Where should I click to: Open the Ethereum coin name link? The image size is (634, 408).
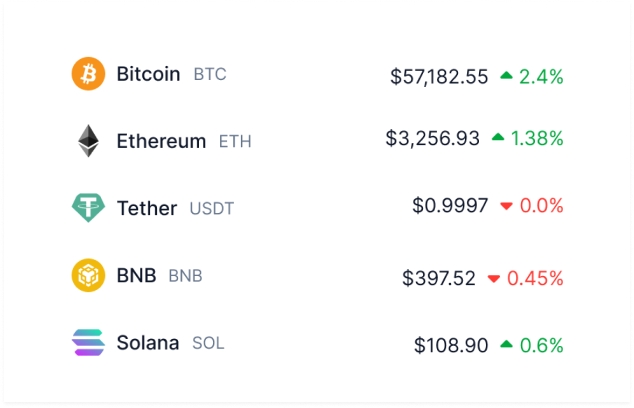click(x=161, y=141)
